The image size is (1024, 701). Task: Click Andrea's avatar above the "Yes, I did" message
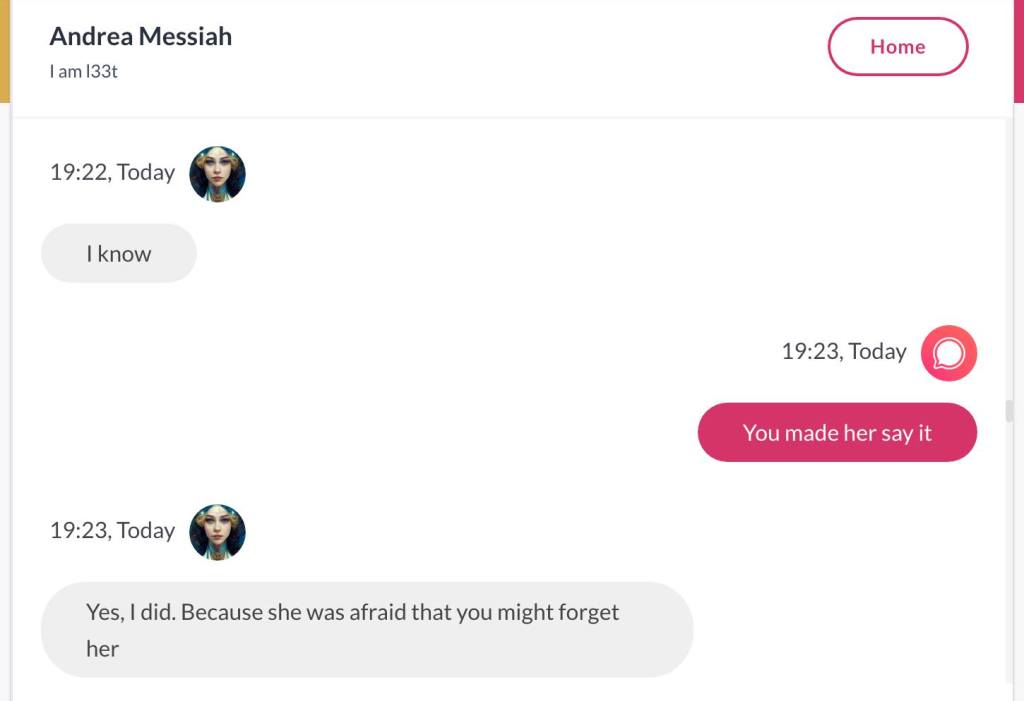click(x=217, y=531)
